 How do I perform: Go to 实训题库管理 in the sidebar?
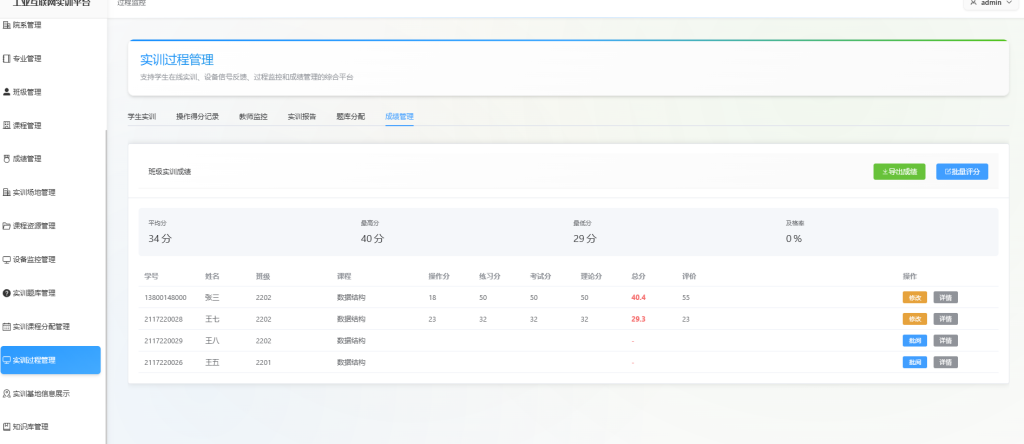[34, 293]
